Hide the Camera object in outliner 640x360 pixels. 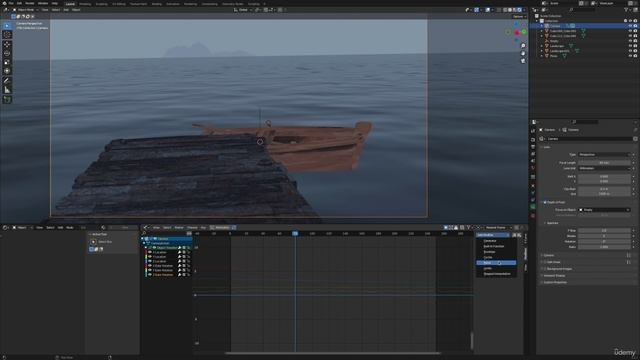(x=630, y=26)
